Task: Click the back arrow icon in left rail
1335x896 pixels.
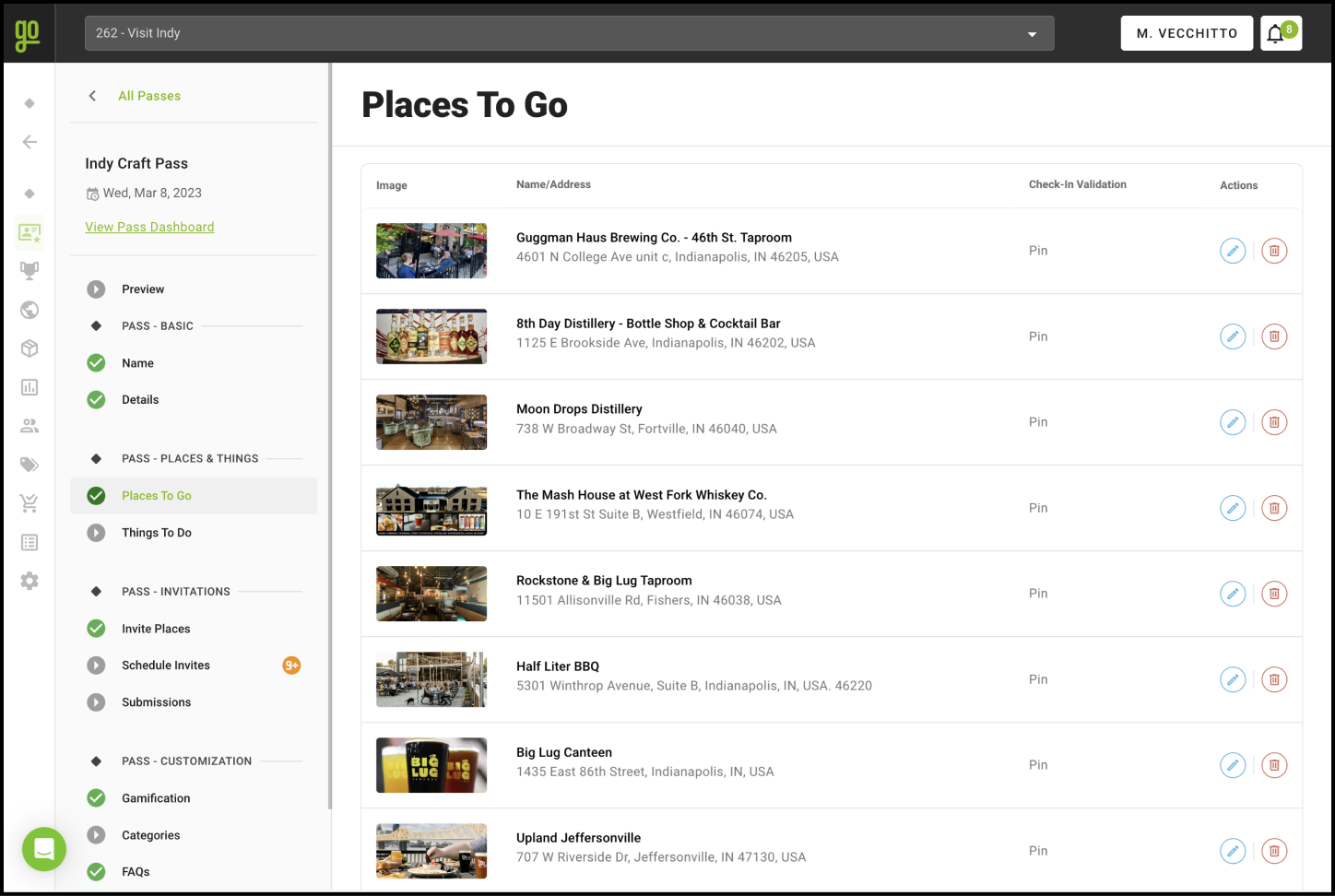Action: (x=30, y=142)
